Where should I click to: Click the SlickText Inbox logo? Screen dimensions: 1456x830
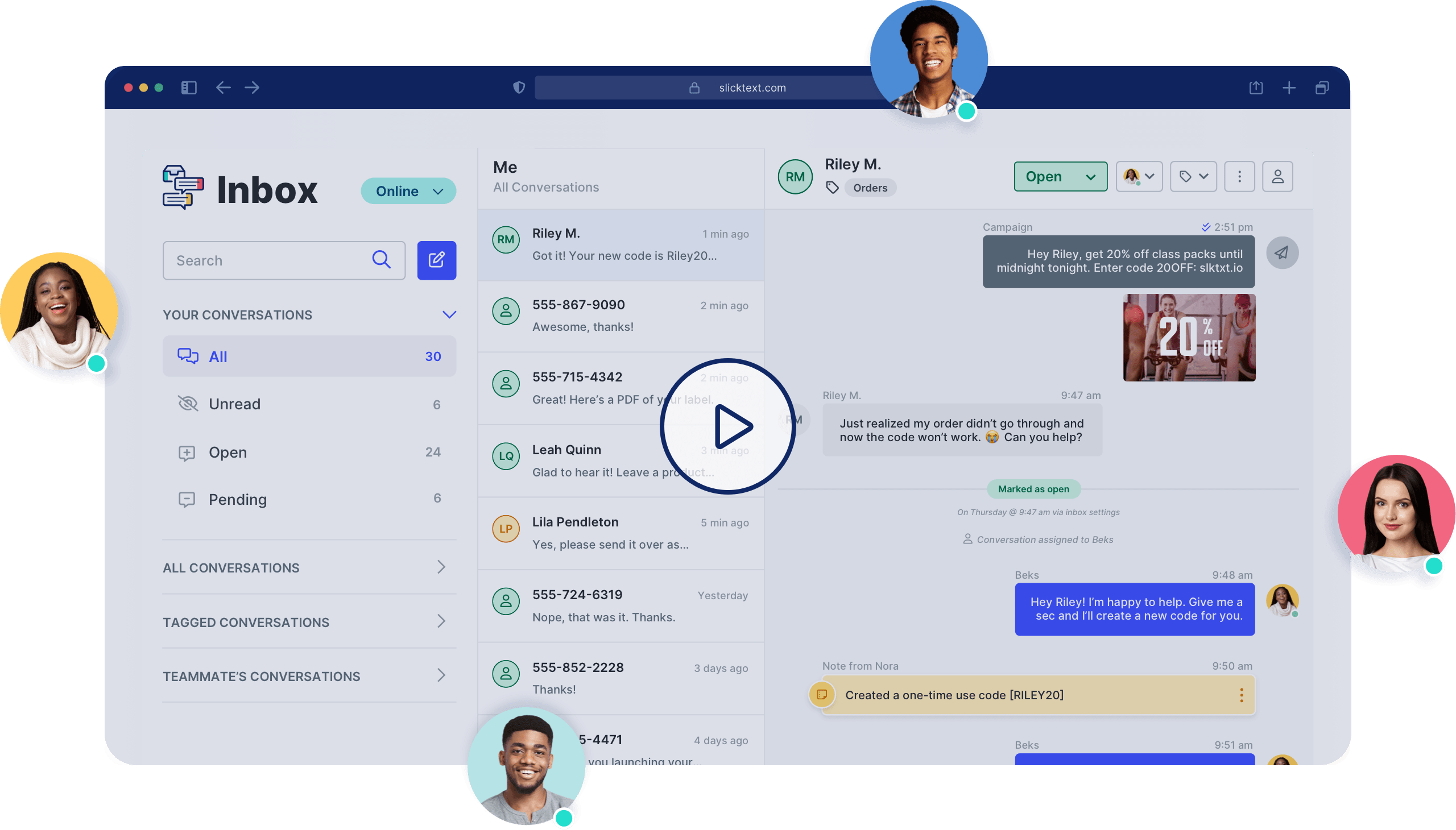click(x=183, y=188)
